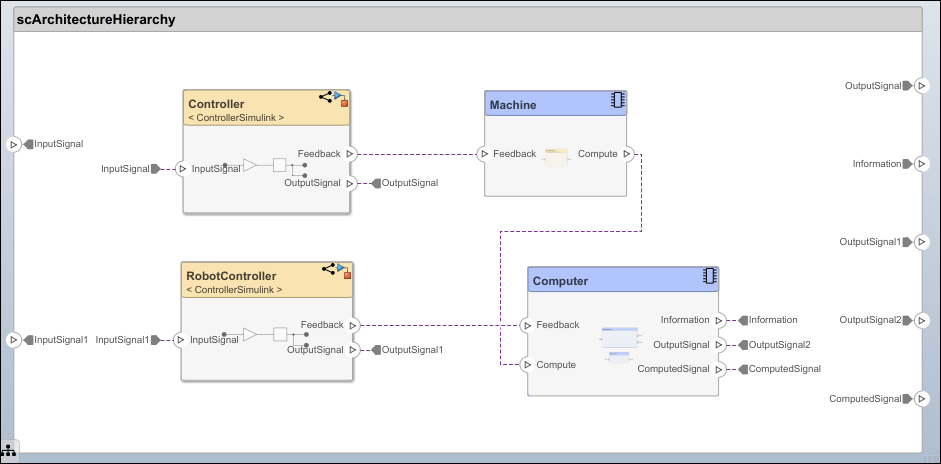
Task: Click the OutputSignal2 tag next to Computer
Action: (x=775, y=345)
